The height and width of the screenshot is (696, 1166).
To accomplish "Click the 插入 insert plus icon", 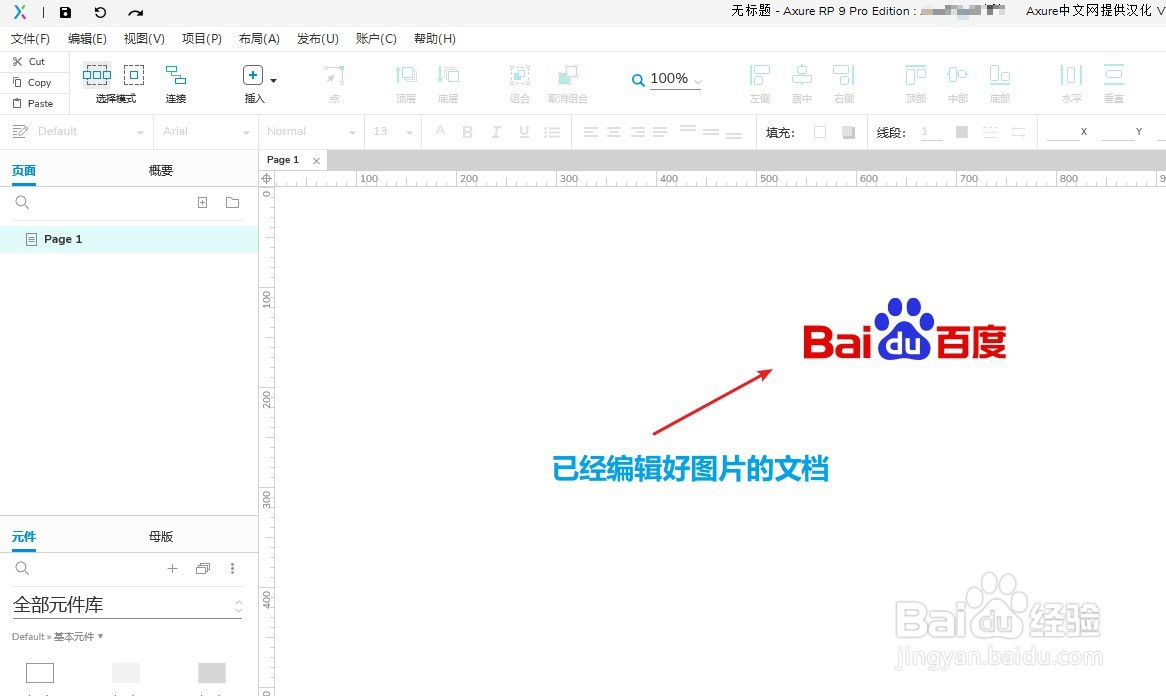I will pos(253,74).
